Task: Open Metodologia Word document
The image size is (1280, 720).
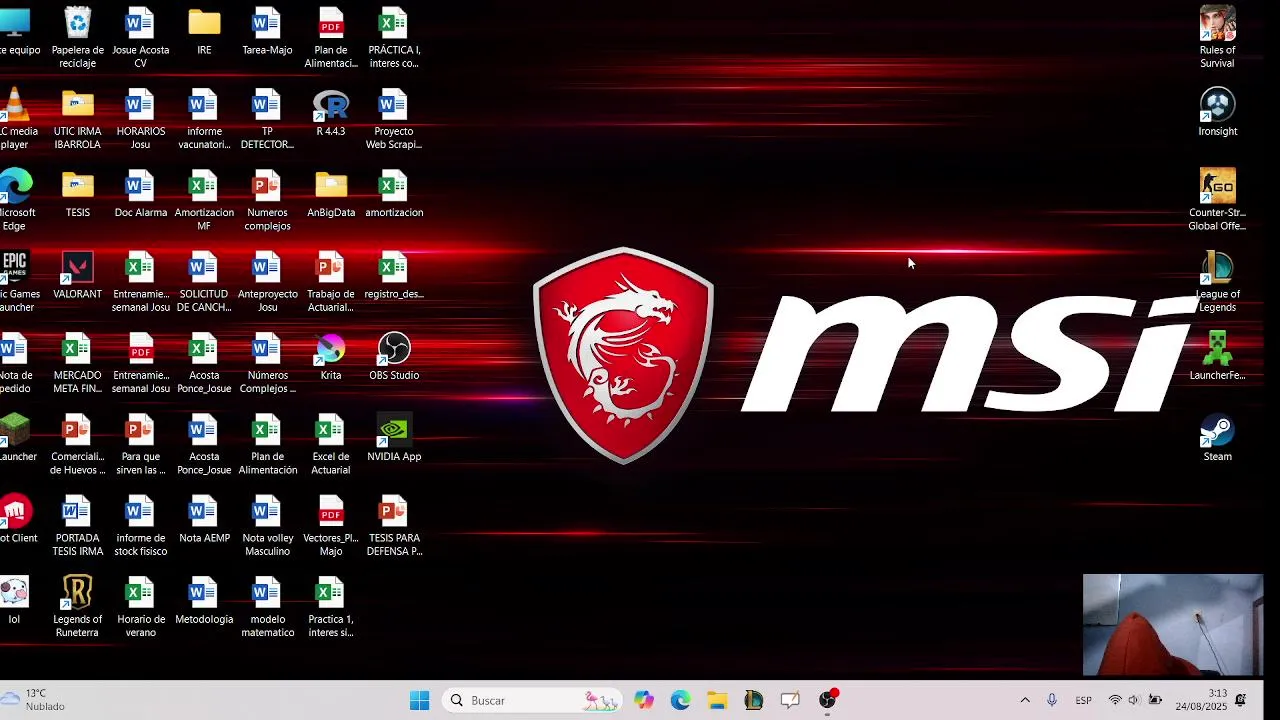Action: click(204, 600)
